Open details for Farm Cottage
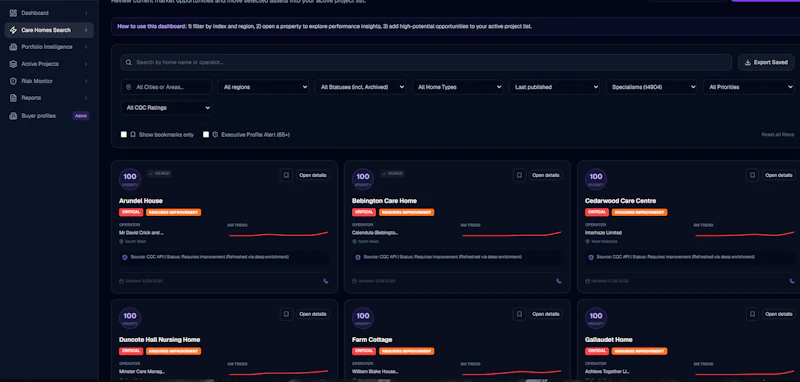 [546, 314]
